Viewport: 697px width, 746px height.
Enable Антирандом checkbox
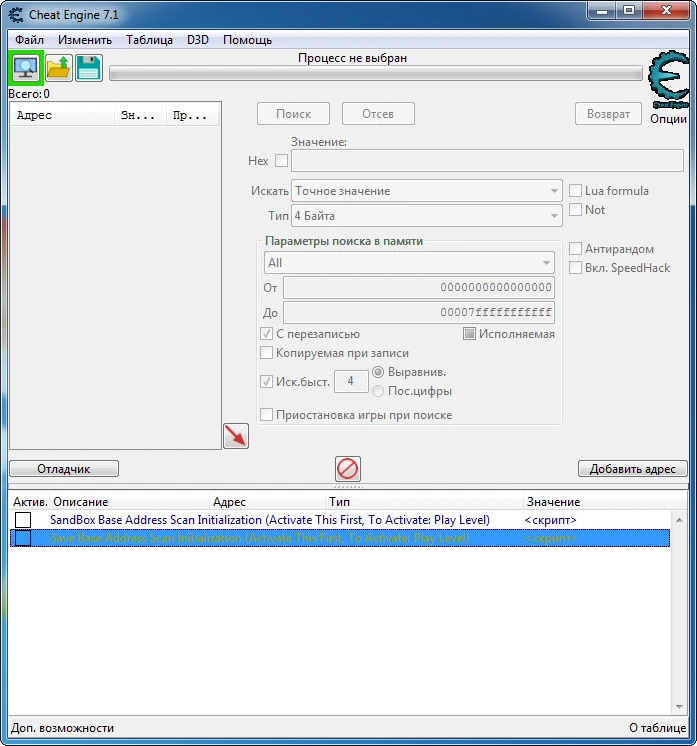coord(575,249)
